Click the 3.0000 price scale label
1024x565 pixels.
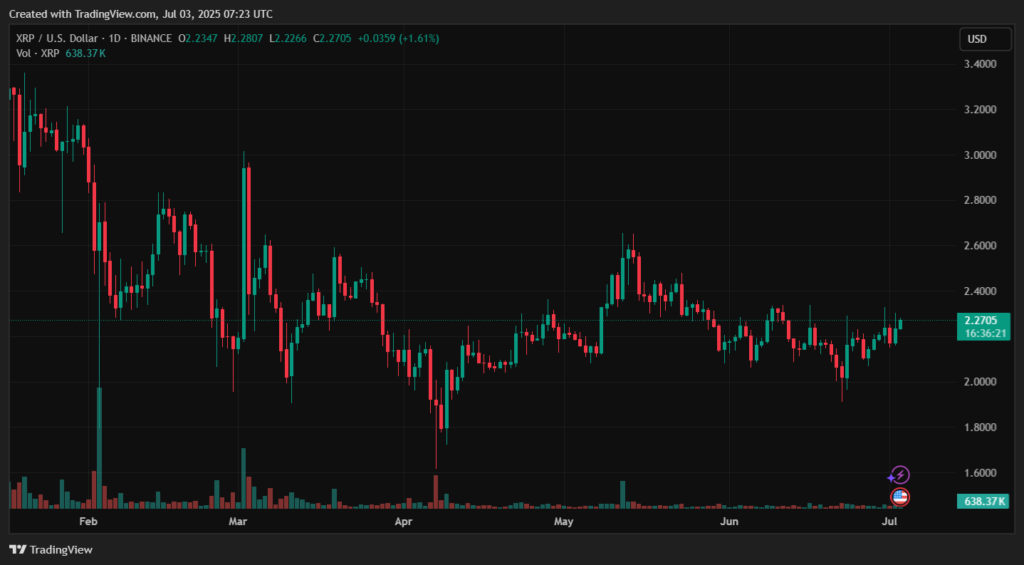980,156
